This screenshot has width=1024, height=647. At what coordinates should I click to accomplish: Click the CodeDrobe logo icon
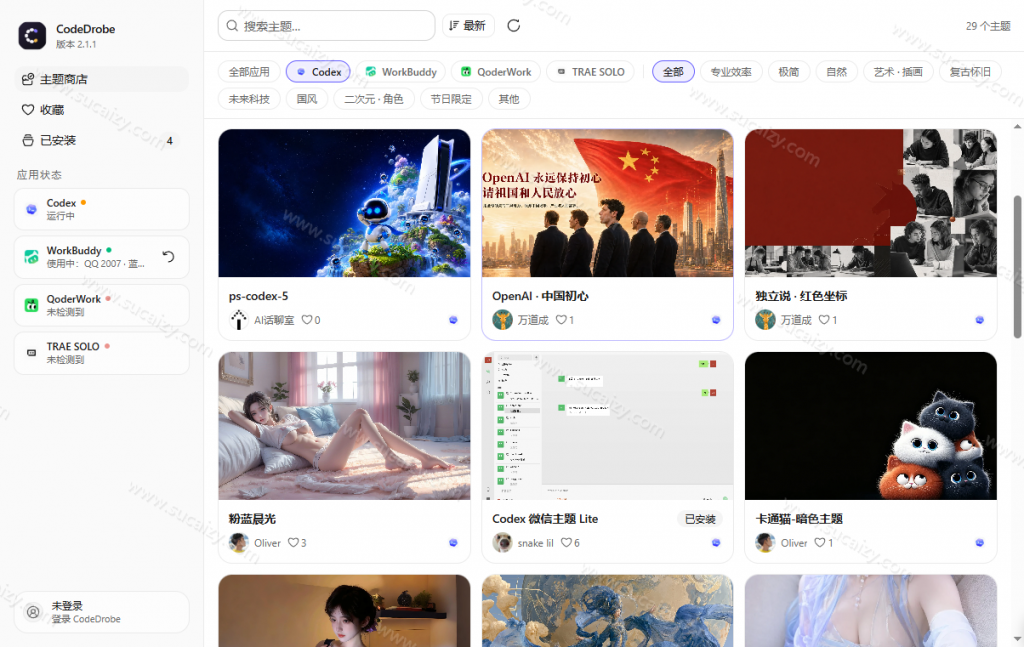click(32, 36)
